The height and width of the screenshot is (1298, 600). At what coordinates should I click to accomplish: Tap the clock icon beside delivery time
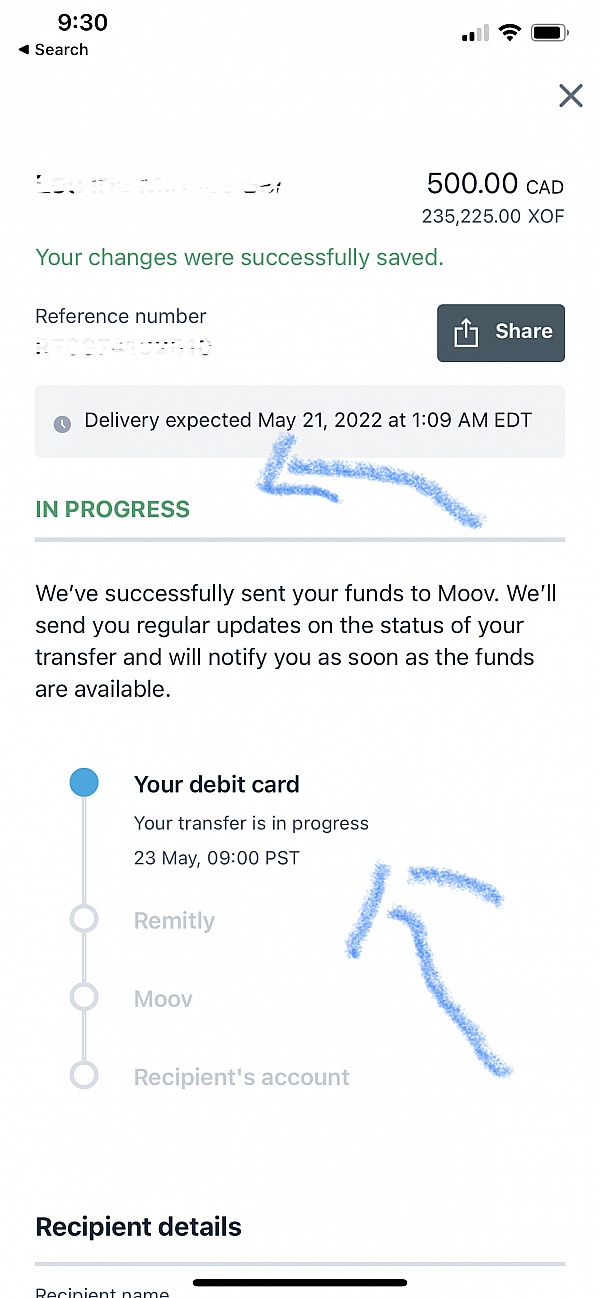coord(62,423)
